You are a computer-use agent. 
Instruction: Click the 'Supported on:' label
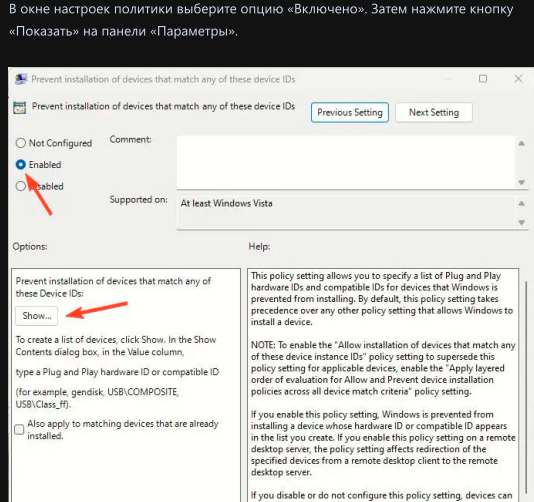coord(139,200)
